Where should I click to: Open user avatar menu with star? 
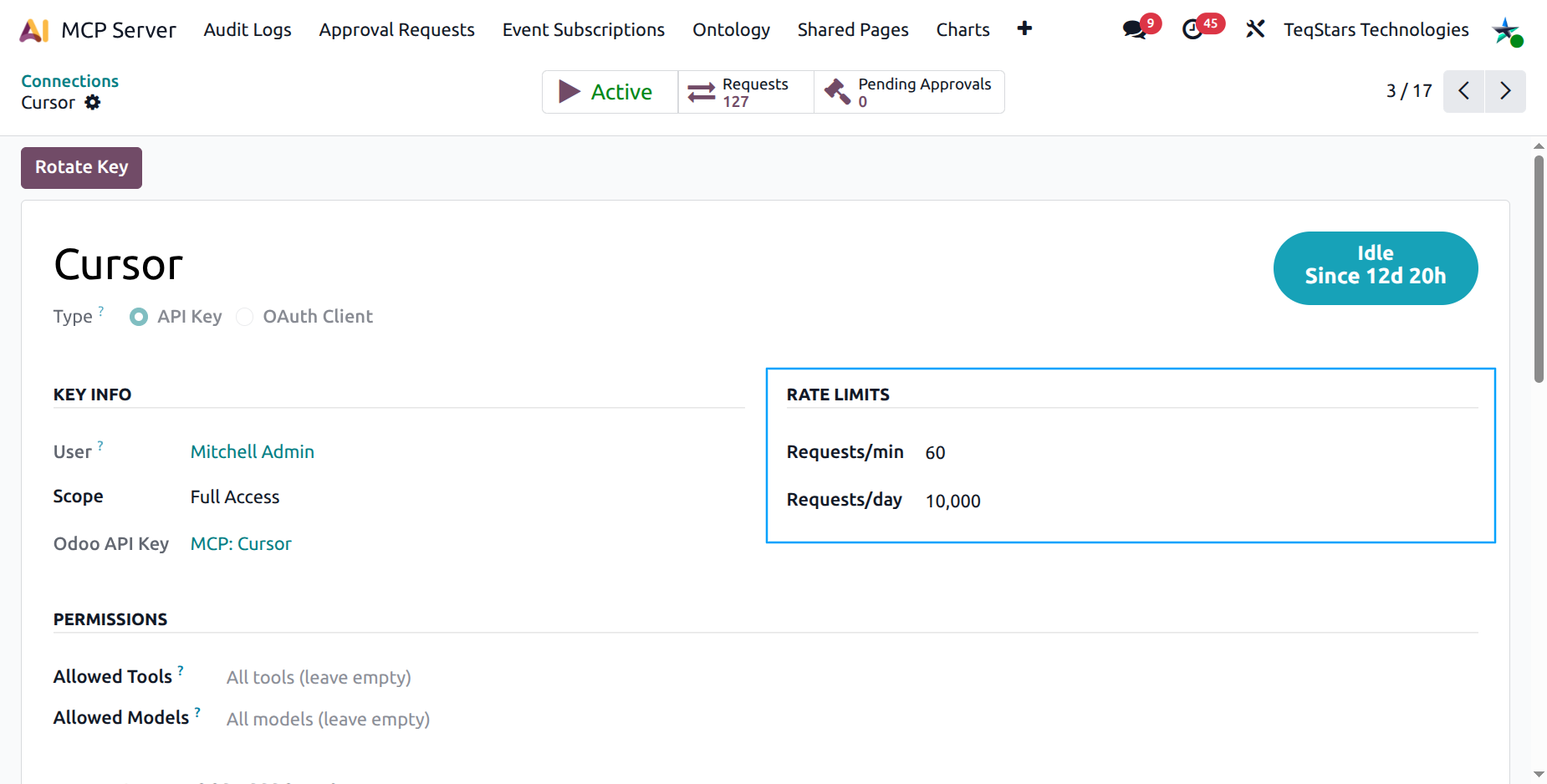1507,31
